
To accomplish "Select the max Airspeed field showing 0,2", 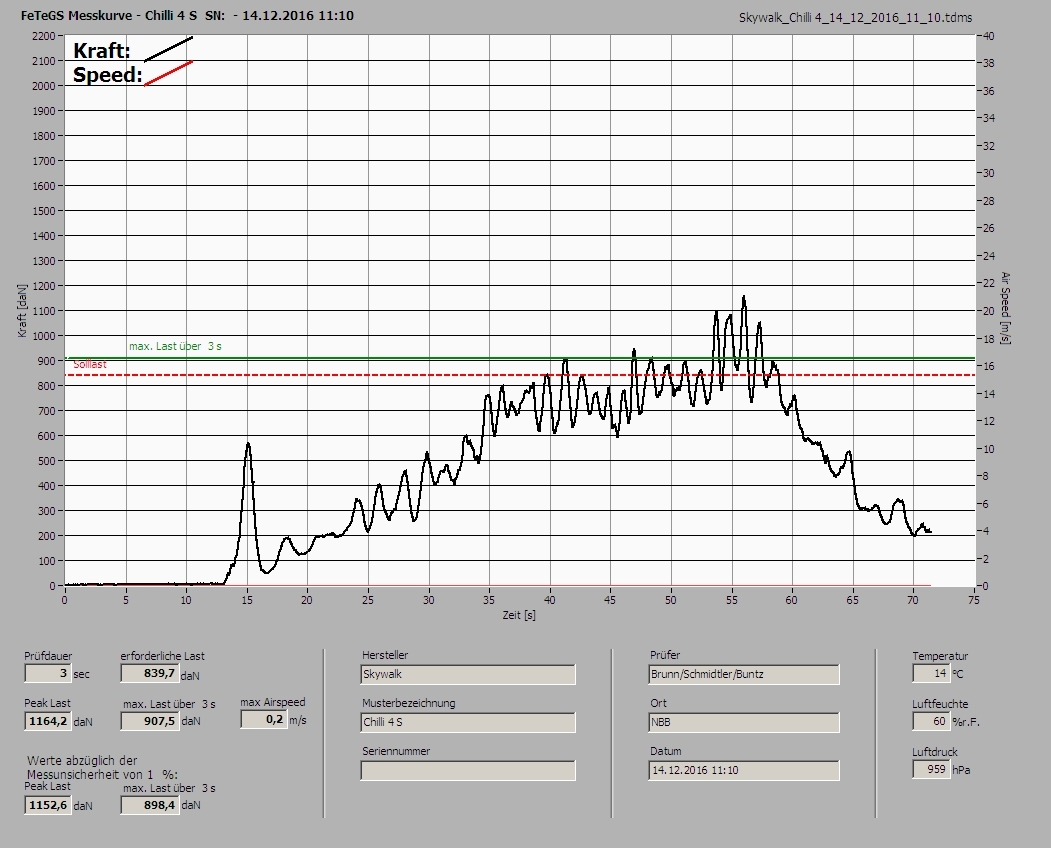I will [263, 719].
